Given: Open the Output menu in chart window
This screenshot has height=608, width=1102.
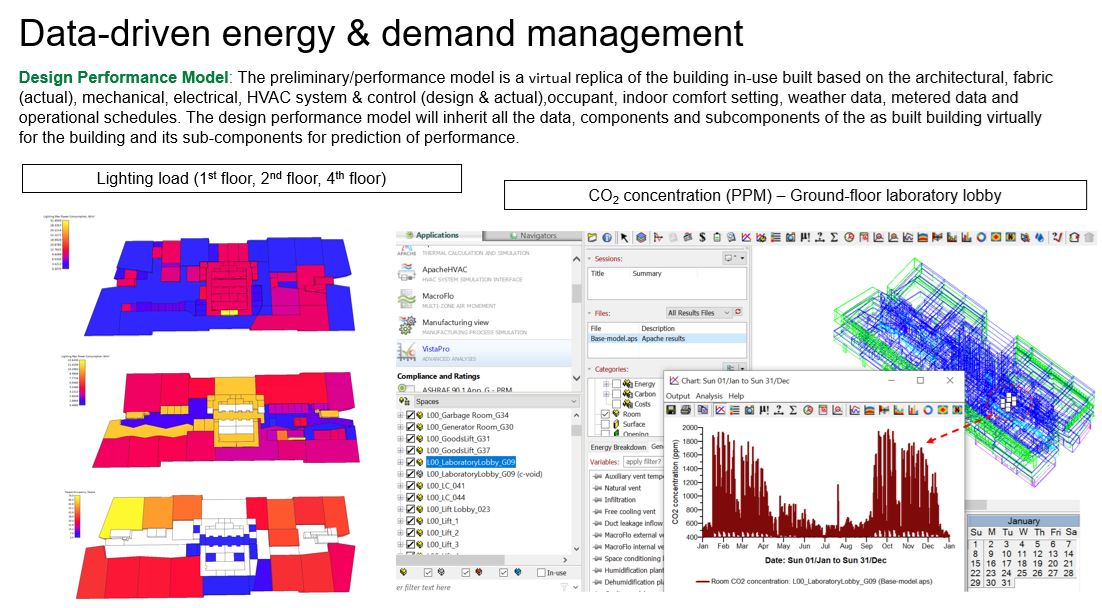Looking at the screenshot, I should [678, 396].
